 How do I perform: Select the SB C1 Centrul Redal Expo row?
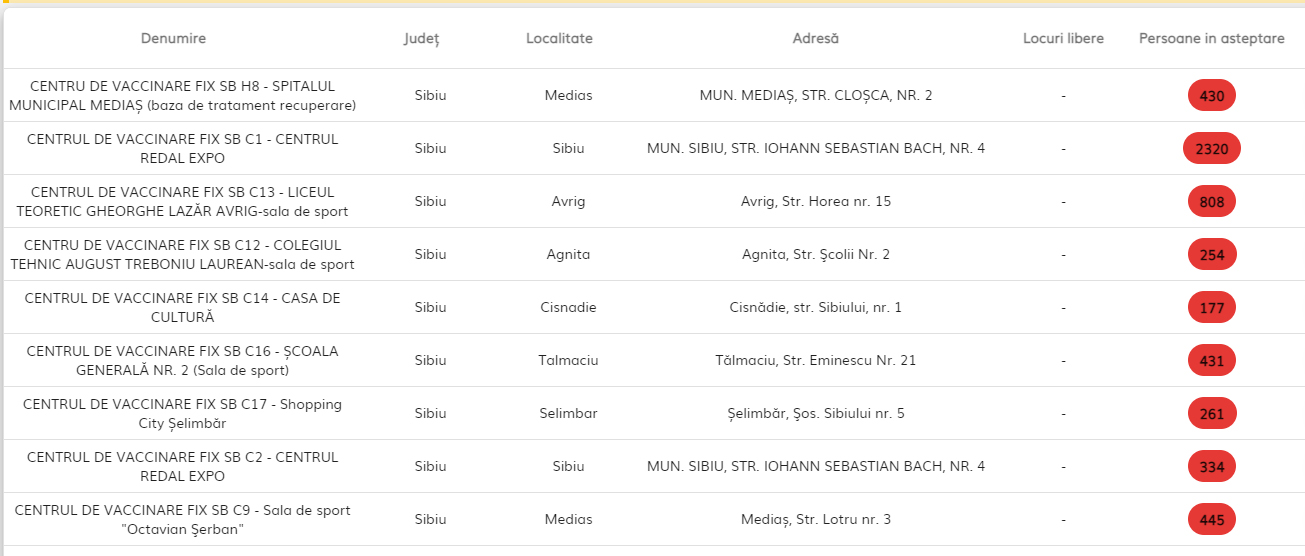click(652, 148)
